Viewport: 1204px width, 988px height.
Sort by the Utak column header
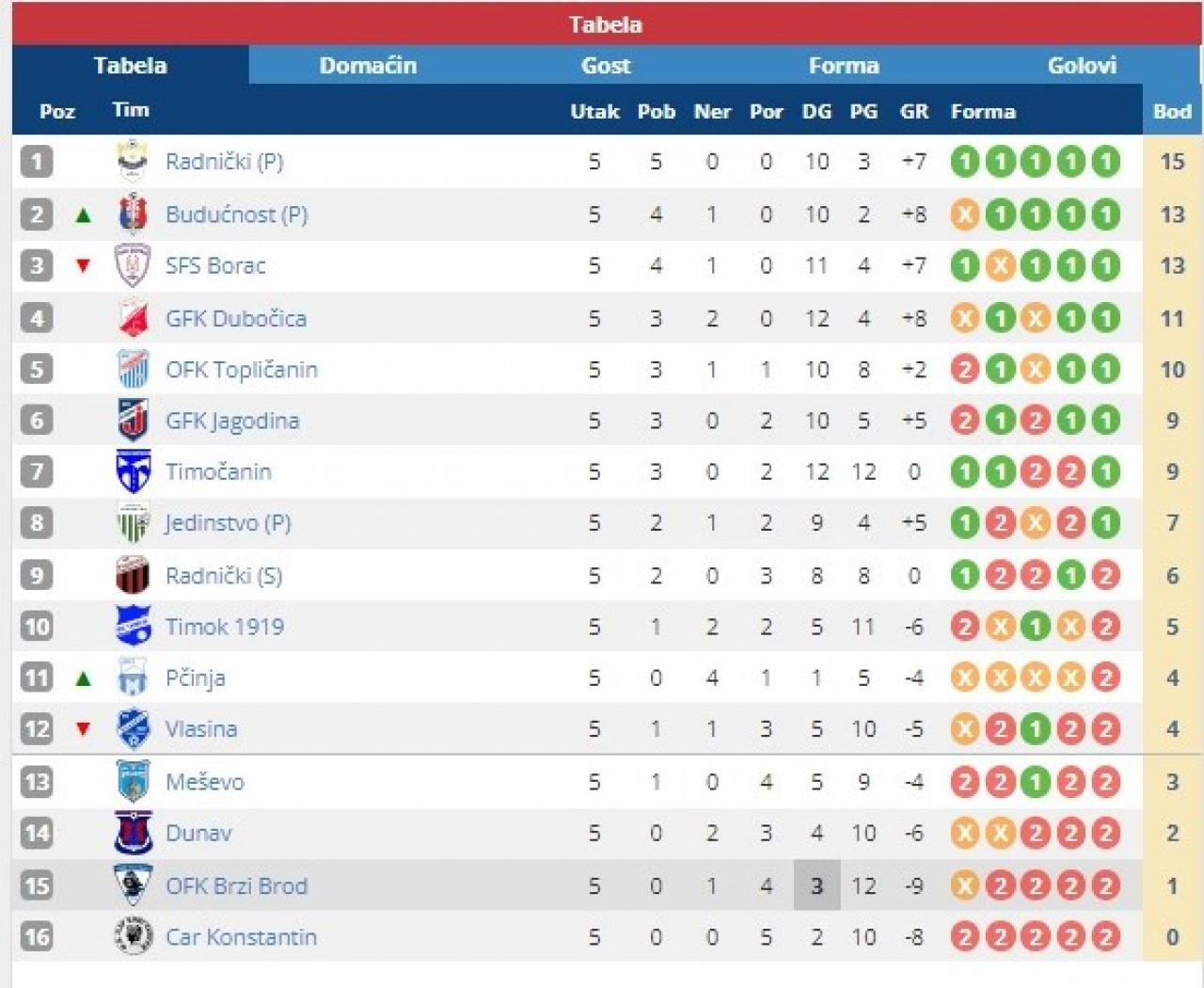[594, 111]
